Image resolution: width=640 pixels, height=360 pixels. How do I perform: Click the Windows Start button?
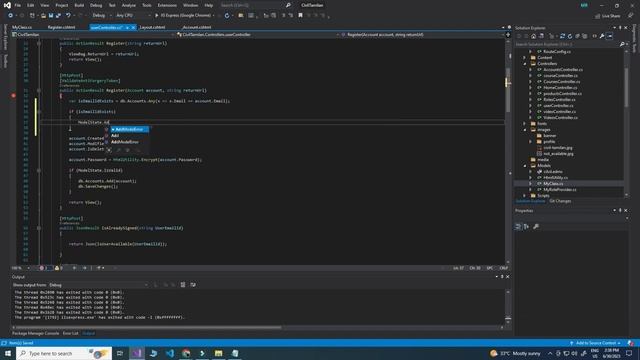pos(7,353)
